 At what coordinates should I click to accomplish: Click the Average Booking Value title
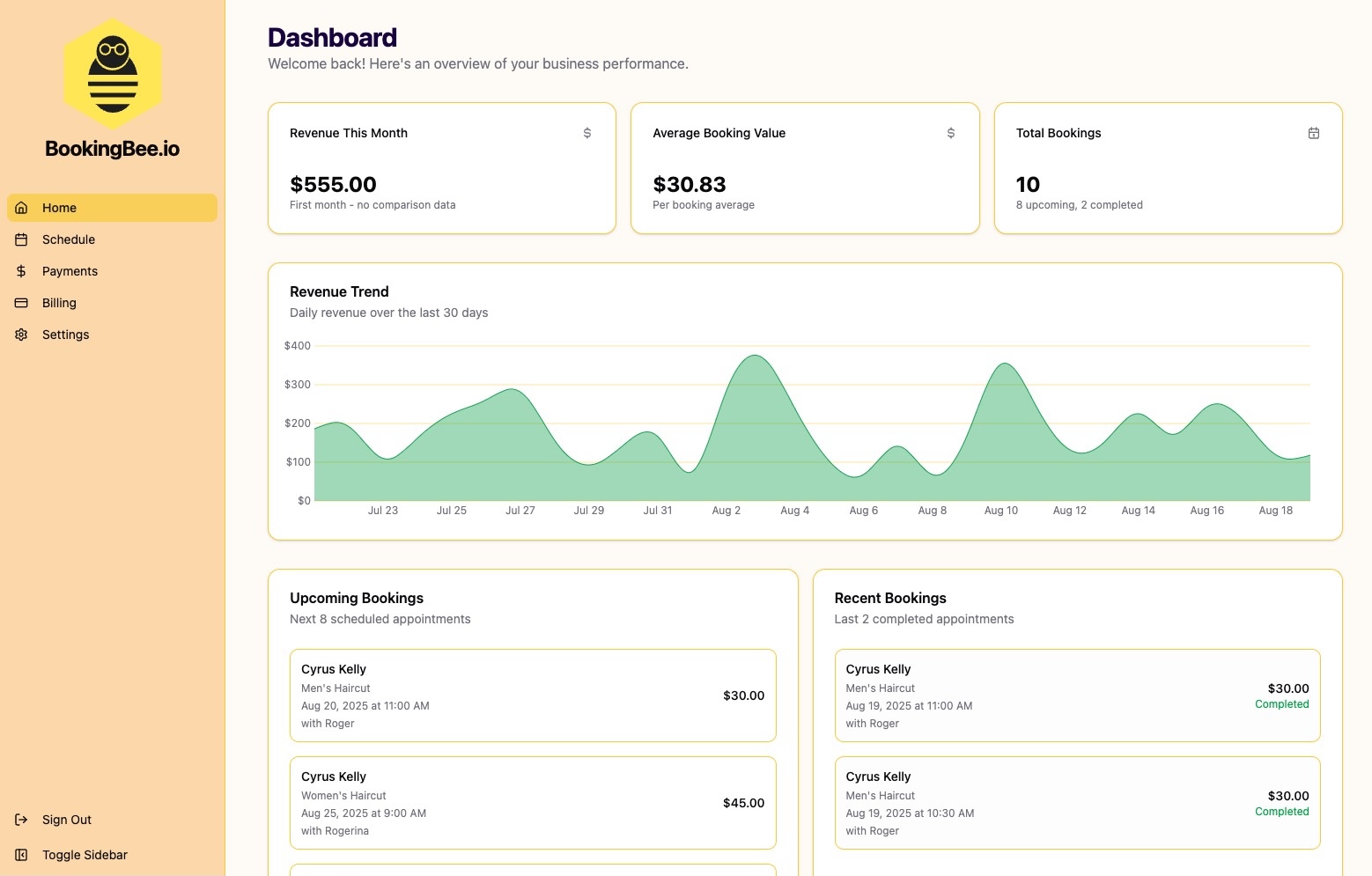click(x=719, y=133)
